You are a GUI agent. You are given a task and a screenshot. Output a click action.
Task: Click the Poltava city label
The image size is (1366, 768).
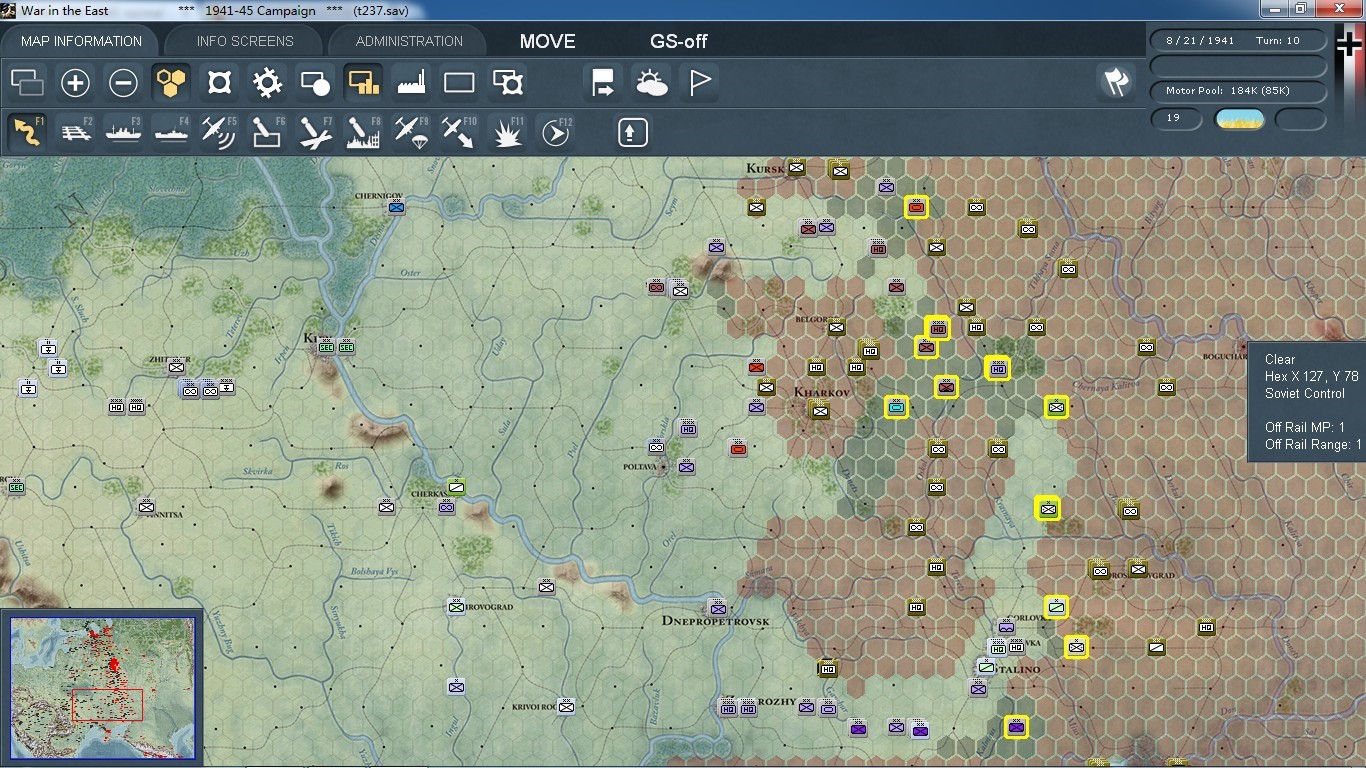(642, 467)
